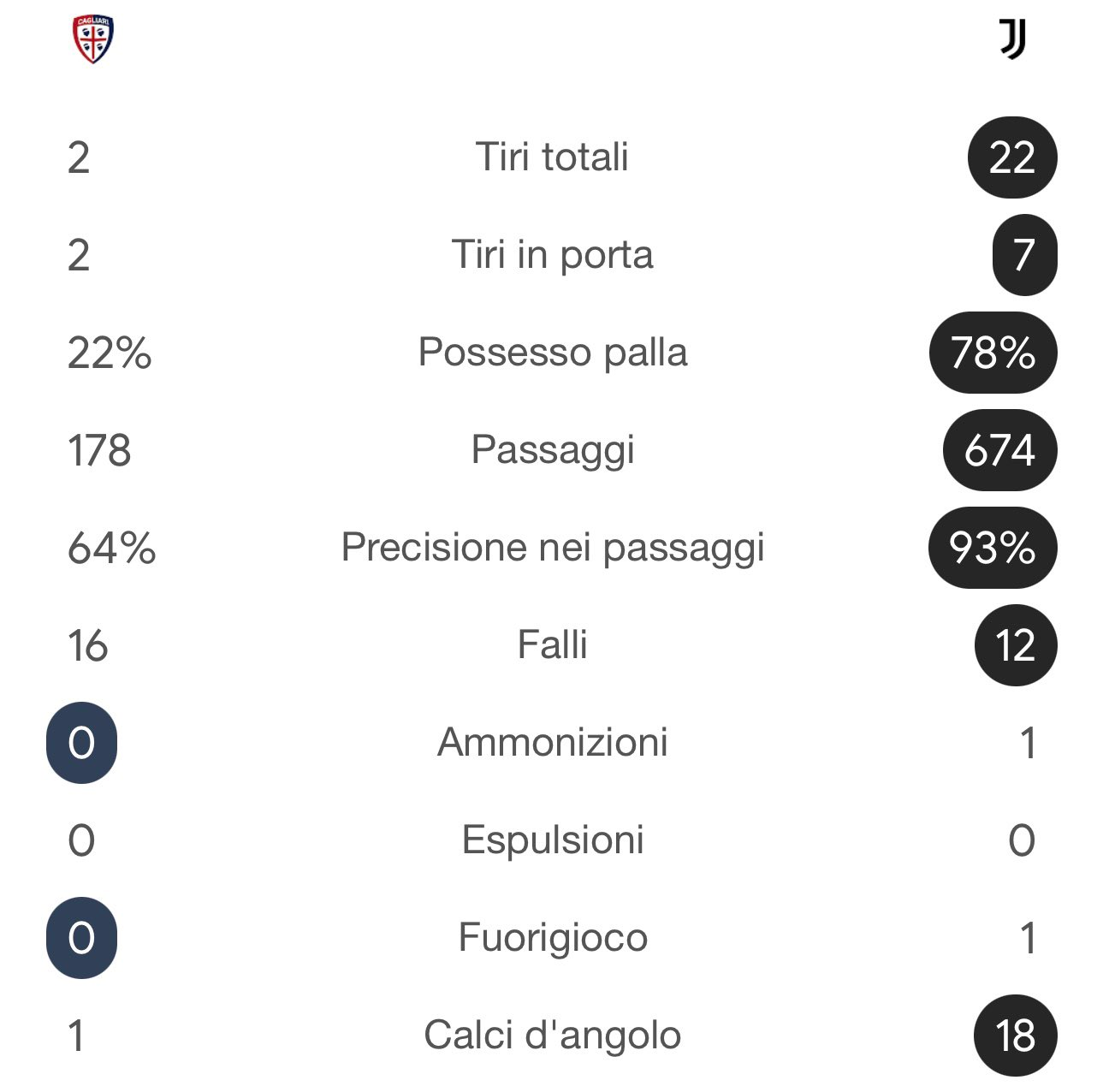
Task: Click Cagliari's 22% possession value
Action: 110,353
